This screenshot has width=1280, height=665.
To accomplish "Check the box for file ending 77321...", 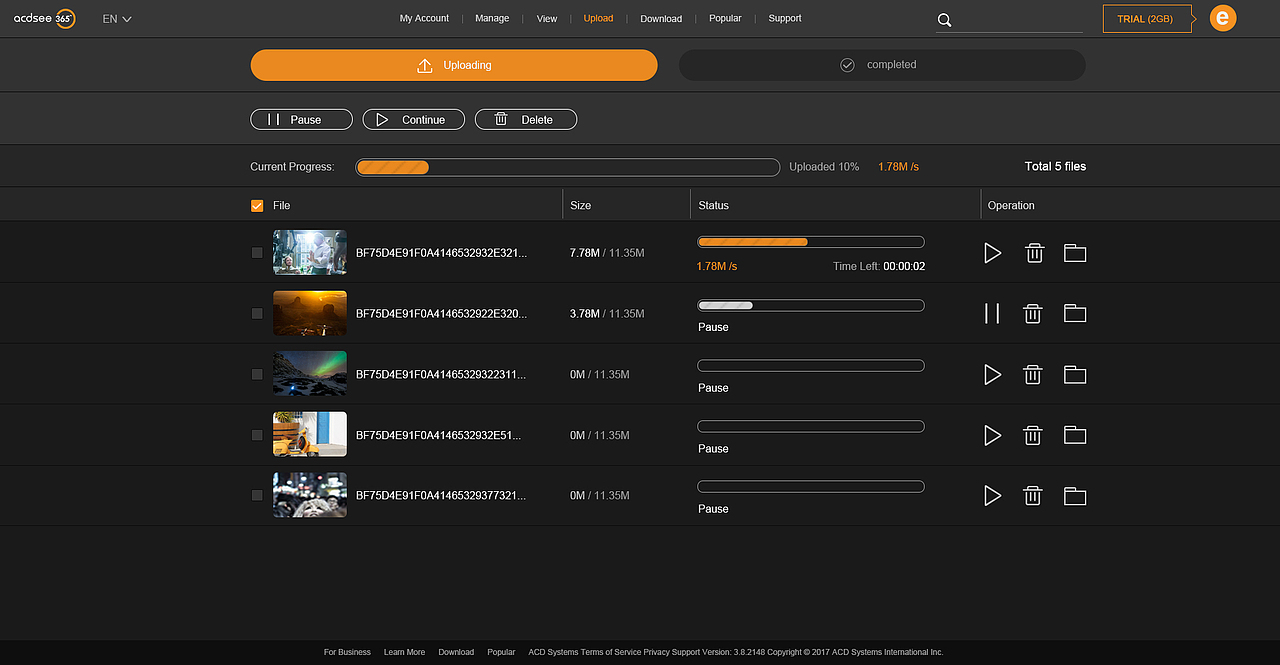I will coord(257,495).
